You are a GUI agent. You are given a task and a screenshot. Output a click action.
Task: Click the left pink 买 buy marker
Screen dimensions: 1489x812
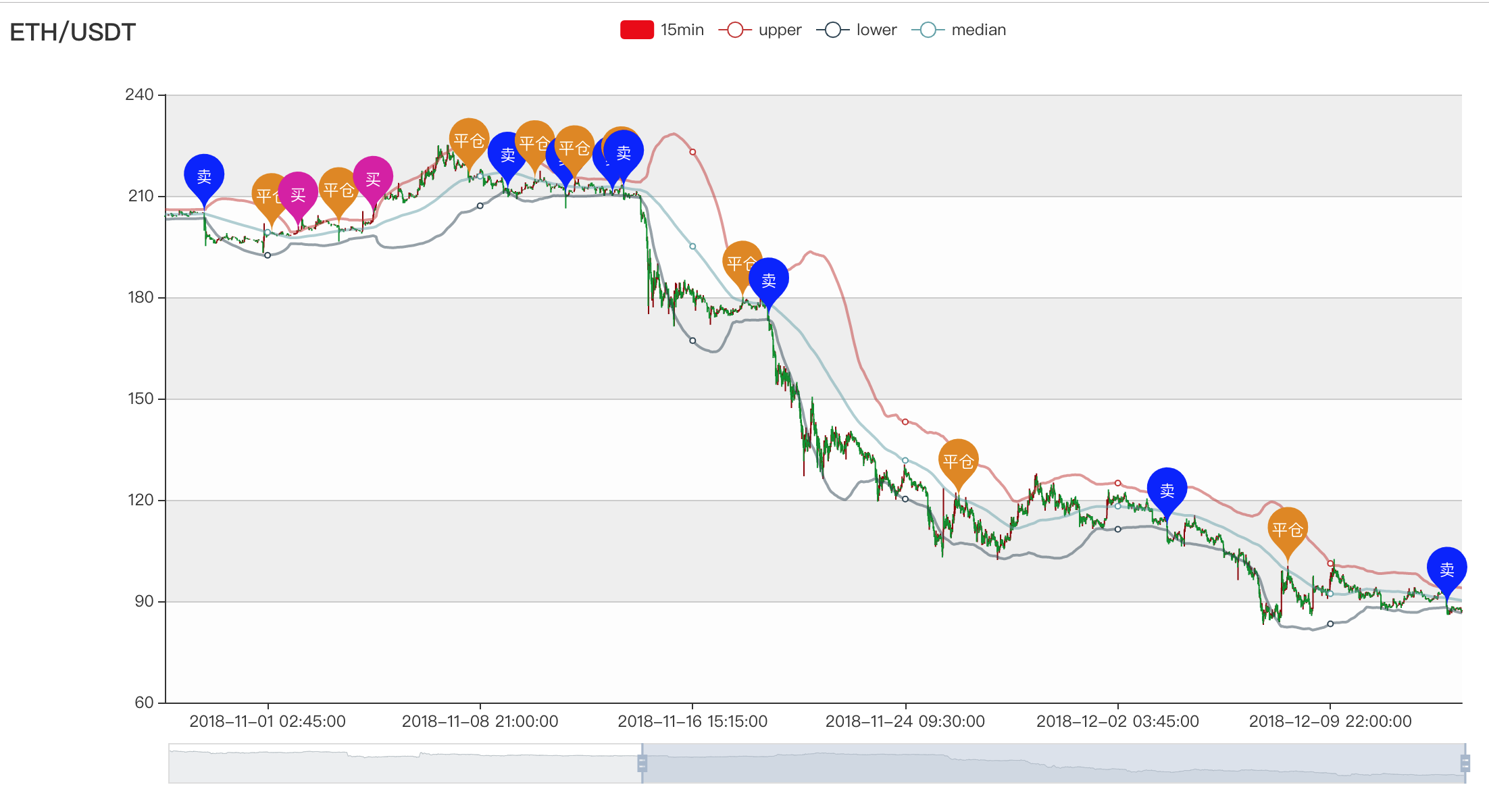pos(298,195)
